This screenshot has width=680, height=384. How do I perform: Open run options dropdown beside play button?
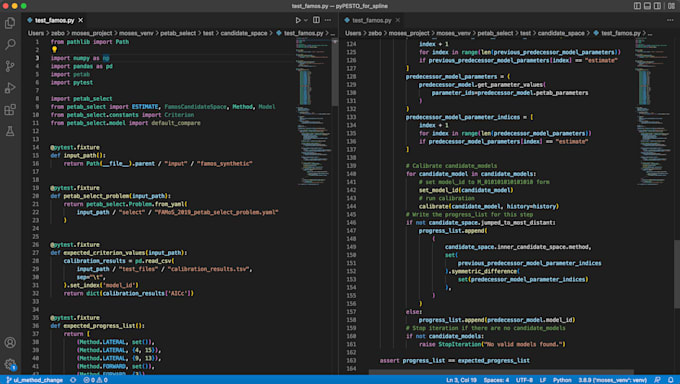(306, 20)
